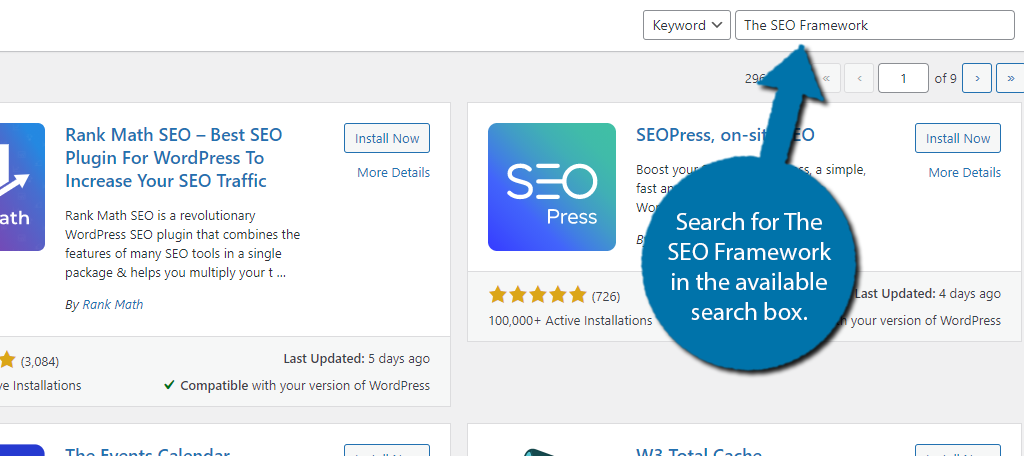Click the SEOPress plugin logo
This screenshot has height=456, width=1024.
[x=551, y=187]
